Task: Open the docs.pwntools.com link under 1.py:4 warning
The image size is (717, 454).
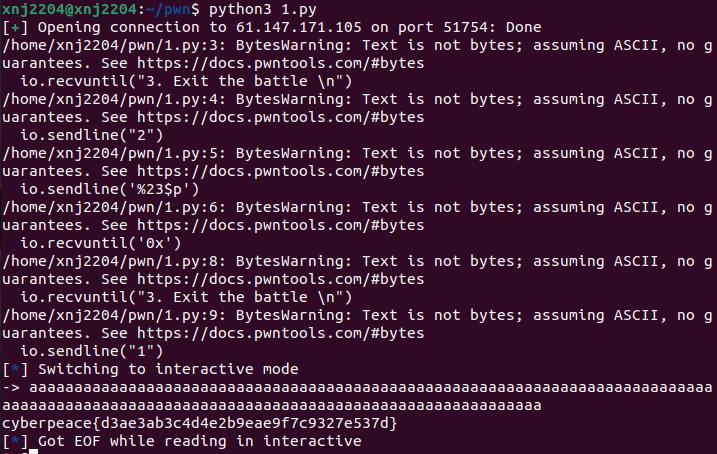Action: pos(280,117)
